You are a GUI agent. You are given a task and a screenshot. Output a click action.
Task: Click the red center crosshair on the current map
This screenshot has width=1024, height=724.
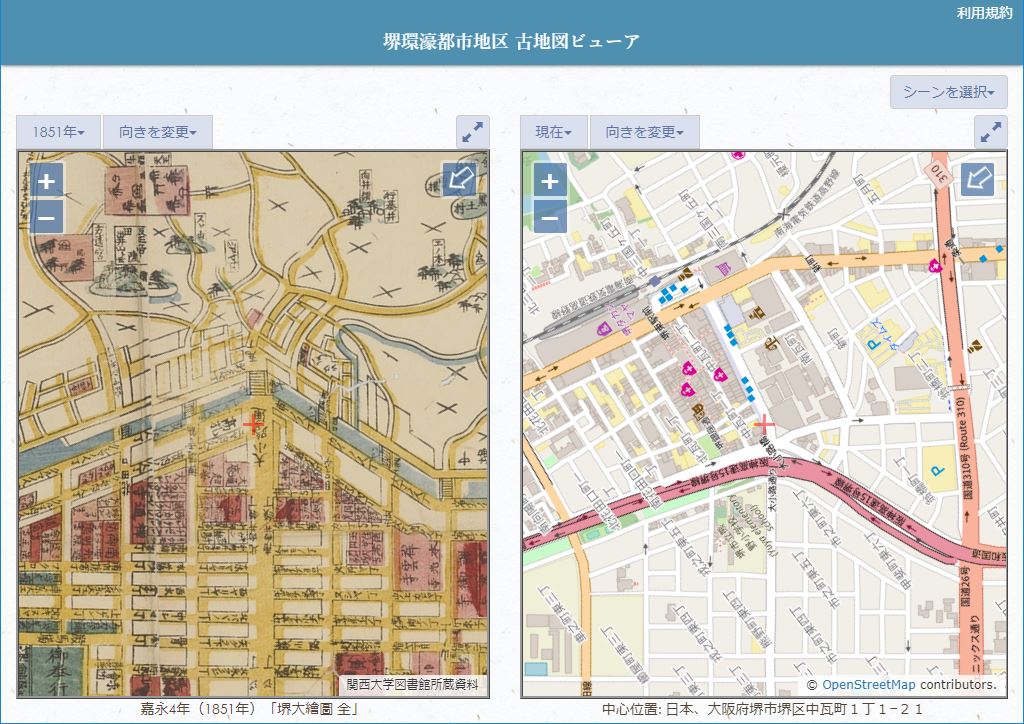point(764,425)
